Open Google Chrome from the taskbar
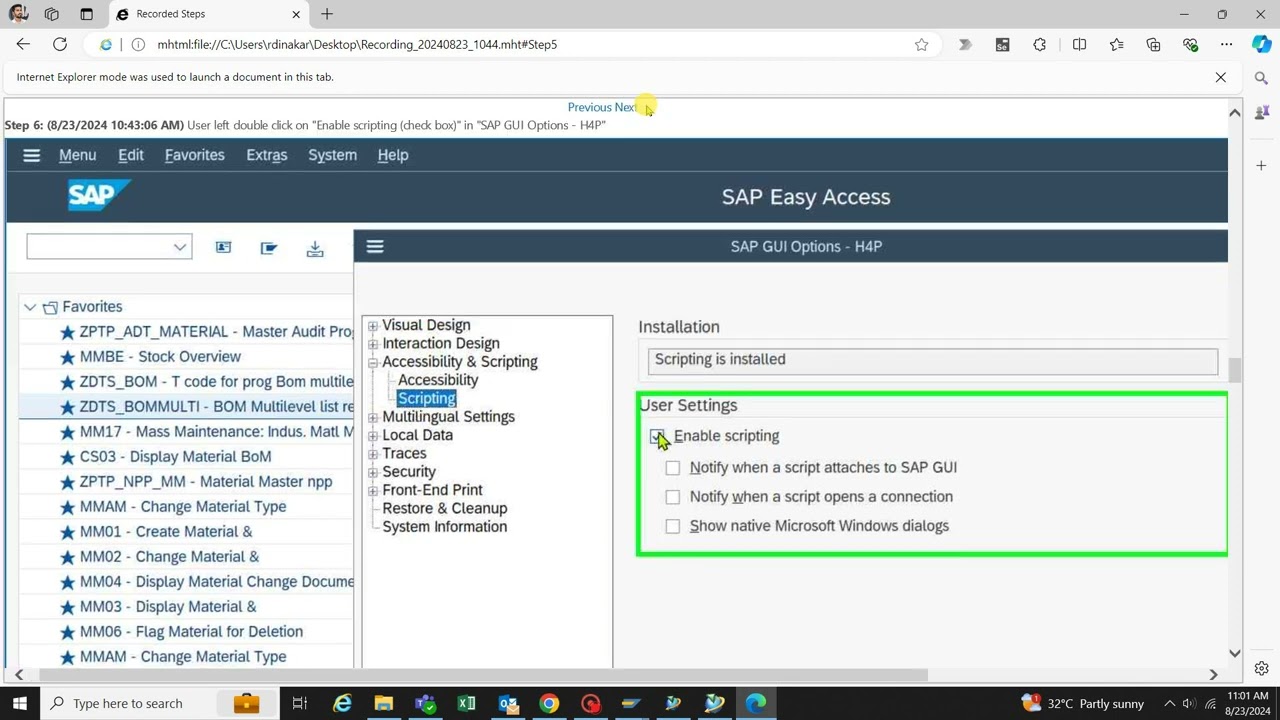This screenshot has height=720, width=1280. tap(549, 703)
